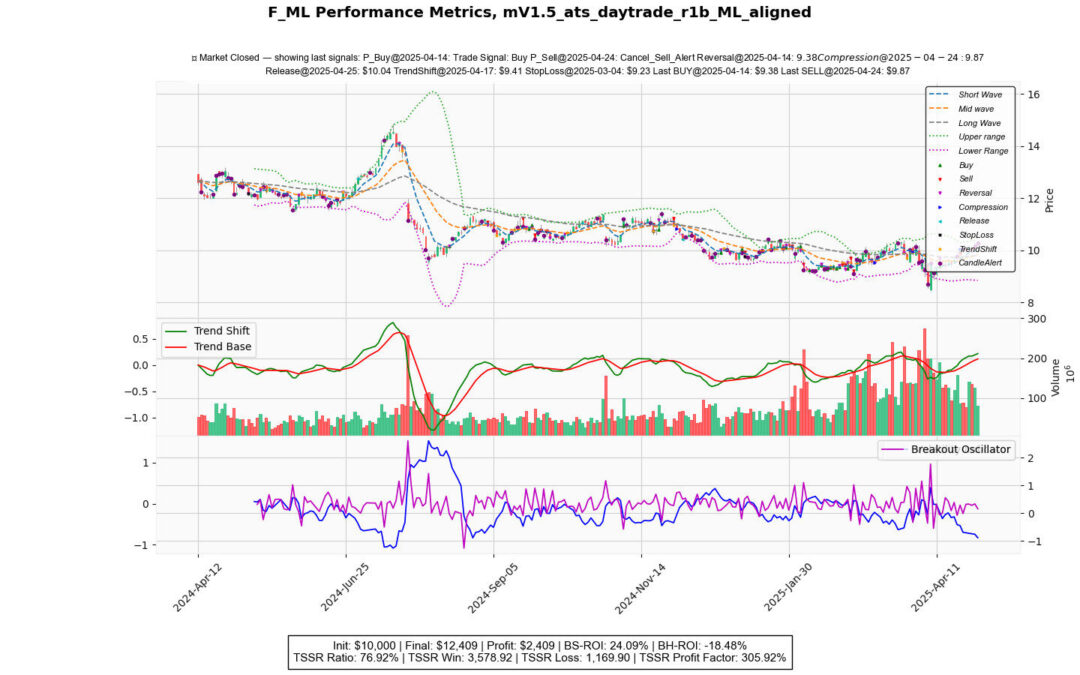Click the Release marker icon in legend
This screenshot has width=1080, height=675.
point(940,220)
